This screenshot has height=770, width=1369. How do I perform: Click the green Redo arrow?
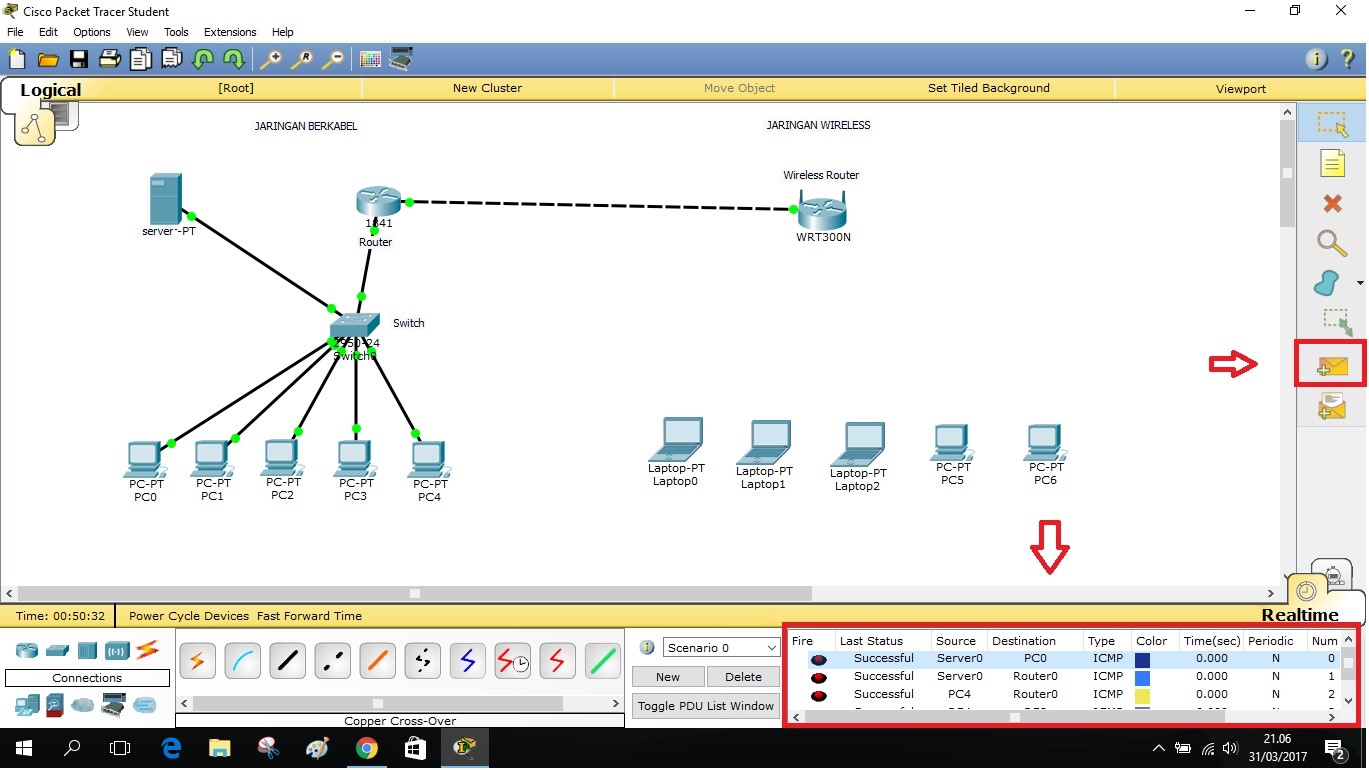tap(234, 59)
